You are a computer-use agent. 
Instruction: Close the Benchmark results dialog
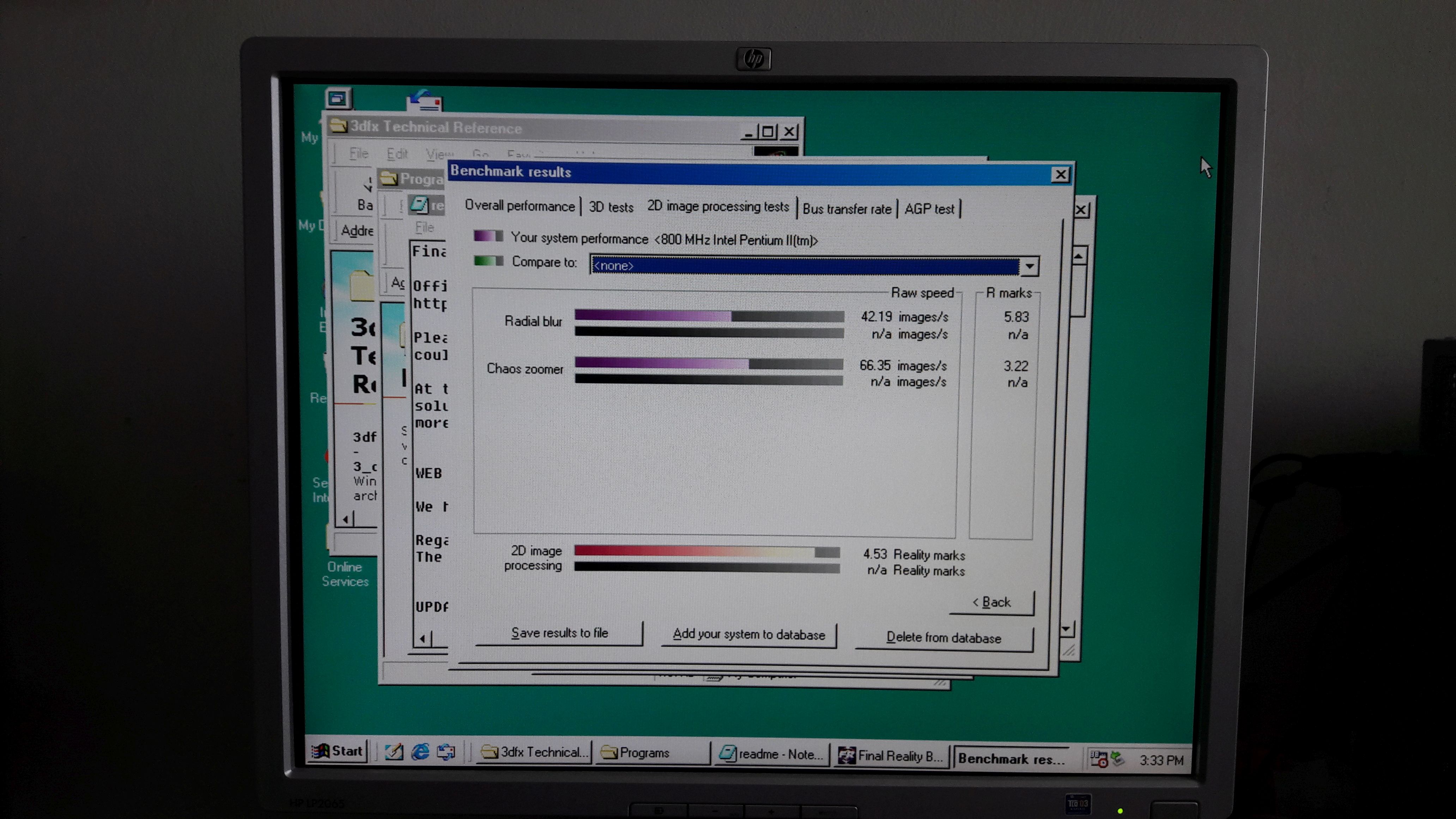click(x=1060, y=175)
